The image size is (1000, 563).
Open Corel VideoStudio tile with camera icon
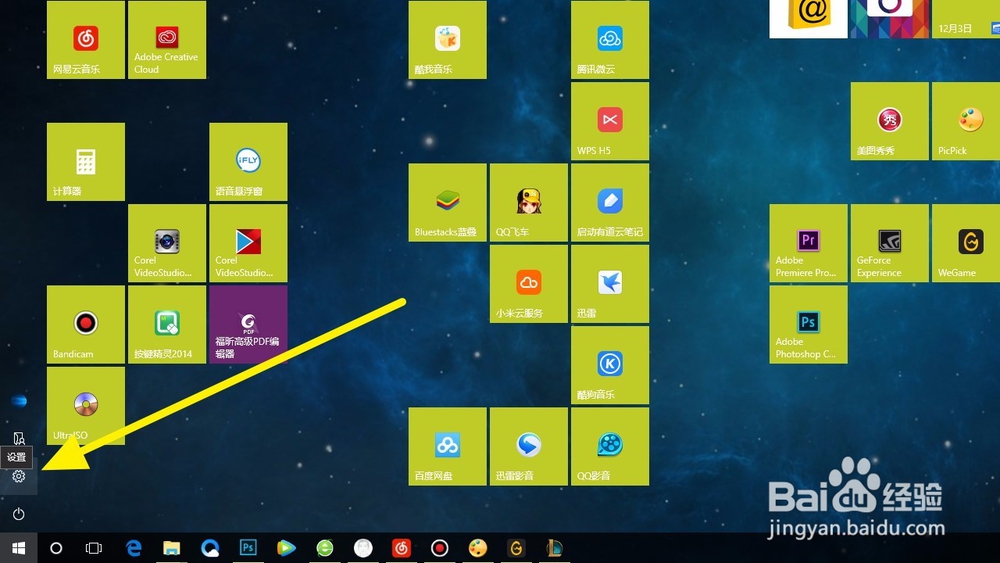pyautogui.click(x=167, y=243)
